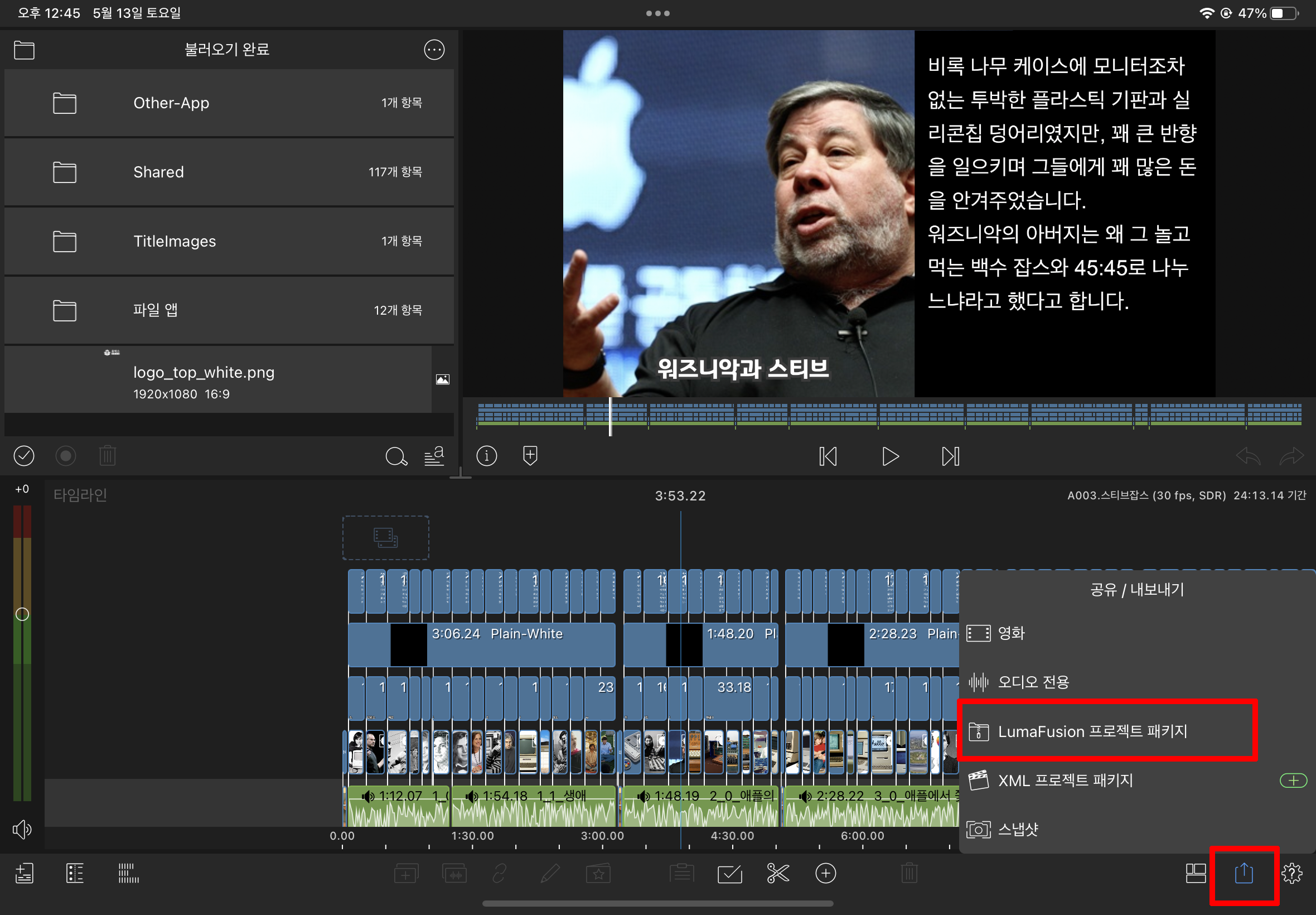Viewport: 1316px width, 915px height.
Task: Select the scissors split clip tool
Action: pyautogui.click(x=777, y=874)
